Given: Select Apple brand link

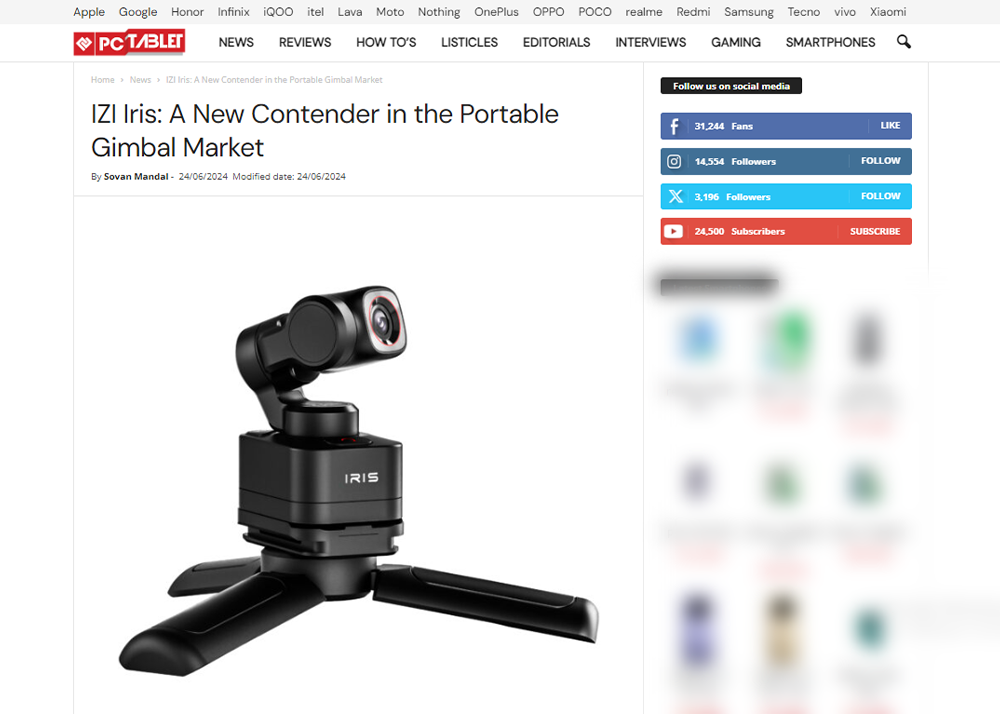Looking at the screenshot, I should pyautogui.click(x=89, y=11).
